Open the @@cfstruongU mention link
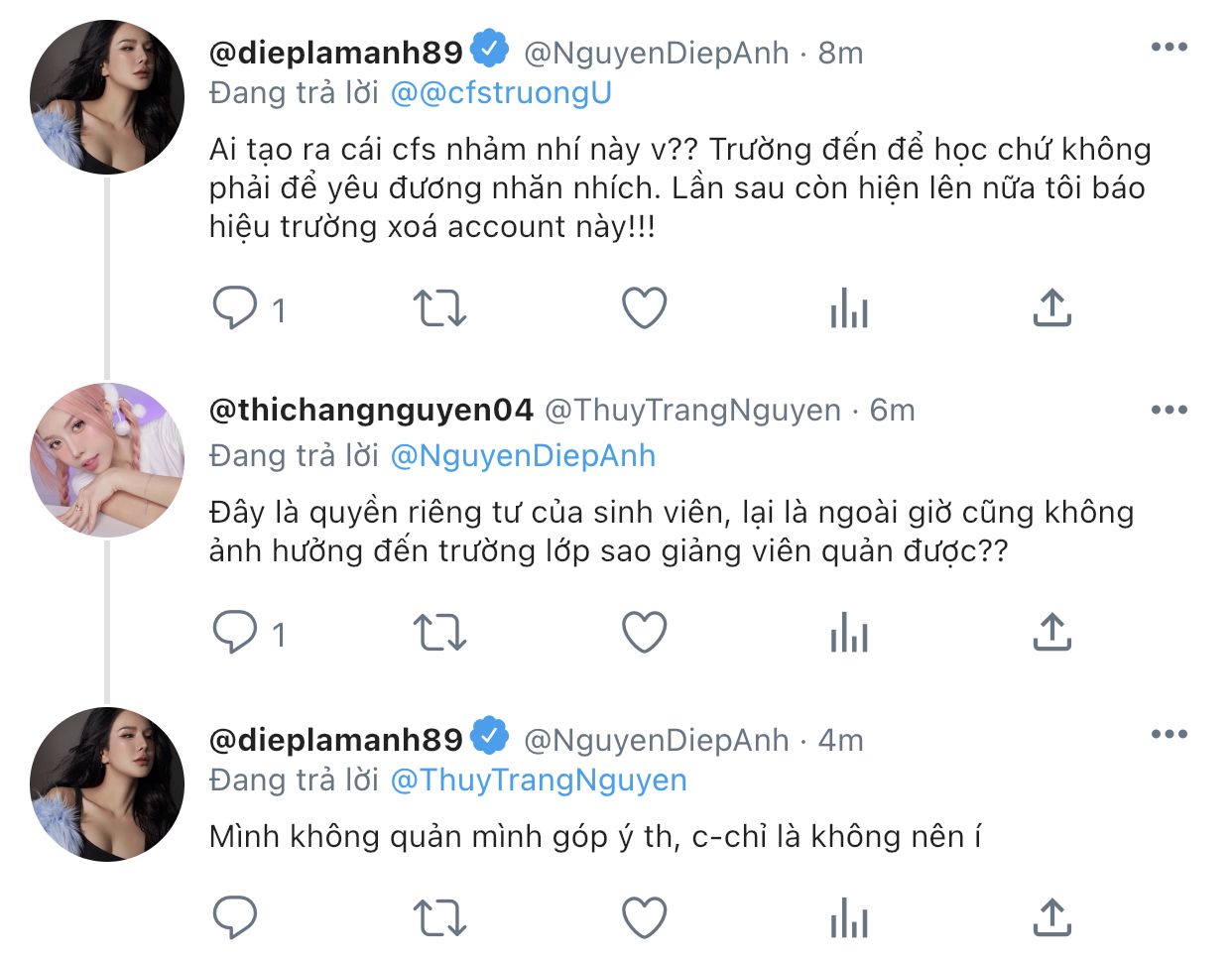Image resolution: width=1232 pixels, height=961 pixels. click(x=501, y=92)
